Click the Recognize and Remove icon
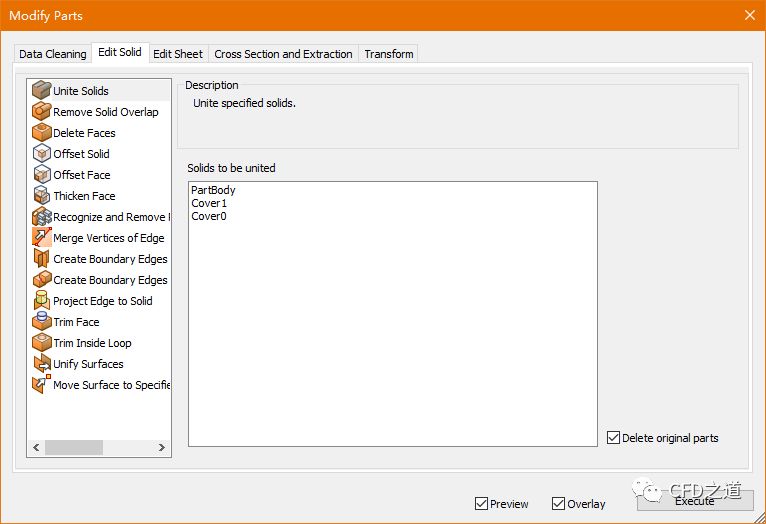The image size is (766, 524). point(42,216)
